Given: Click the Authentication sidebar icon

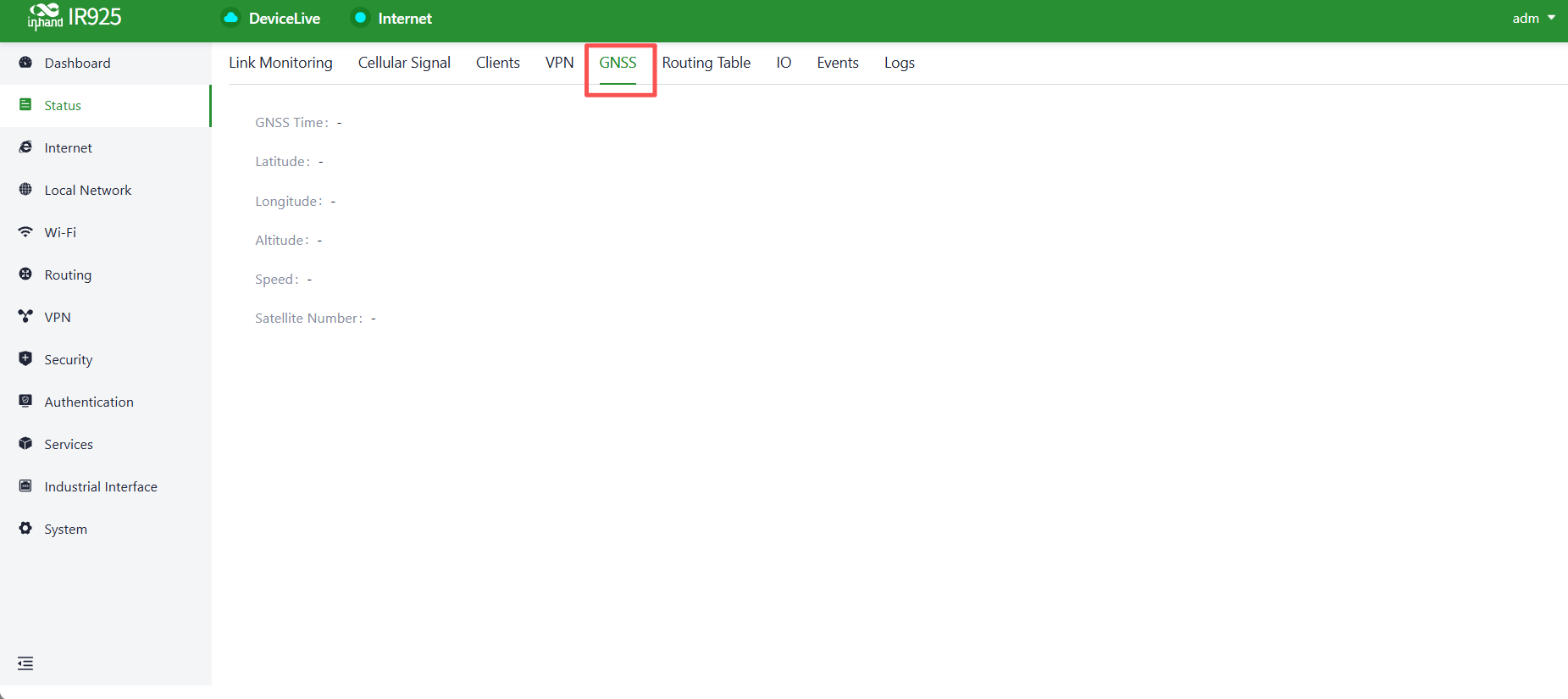Looking at the screenshot, I should [x=25, y=402].
